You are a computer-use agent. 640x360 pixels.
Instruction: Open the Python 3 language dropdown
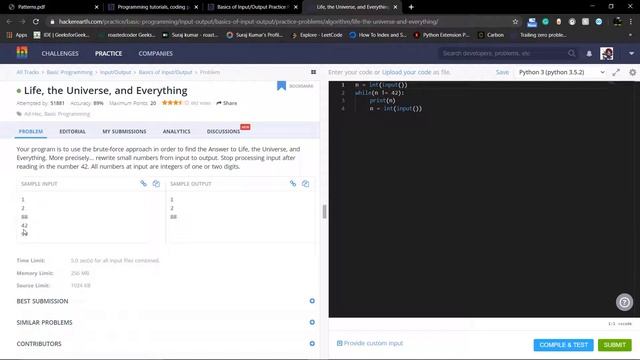[562, 72]
